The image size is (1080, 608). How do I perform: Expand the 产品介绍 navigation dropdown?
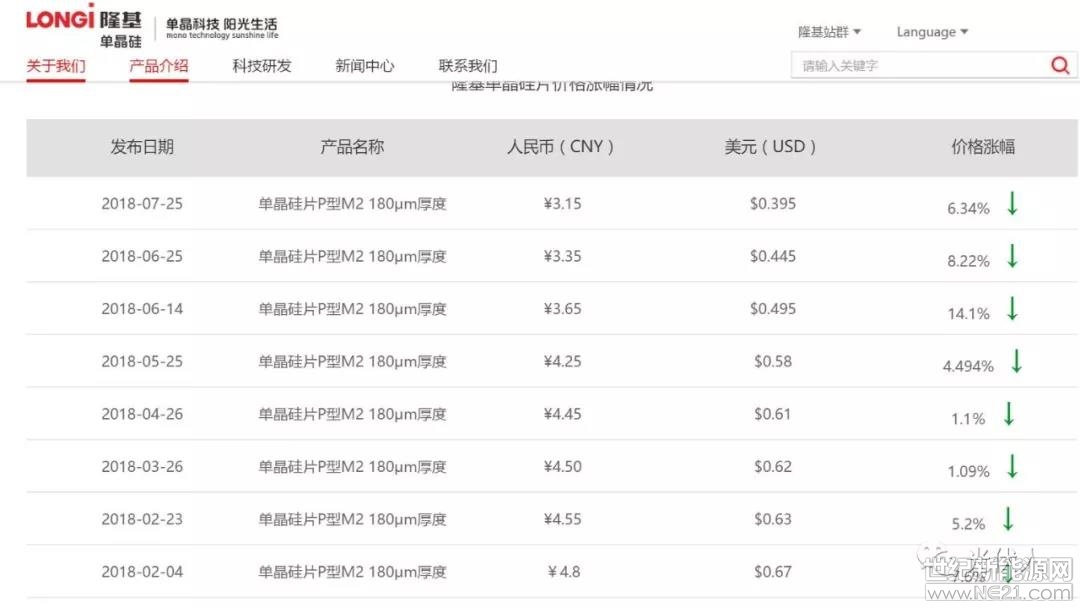click(159, 65)
